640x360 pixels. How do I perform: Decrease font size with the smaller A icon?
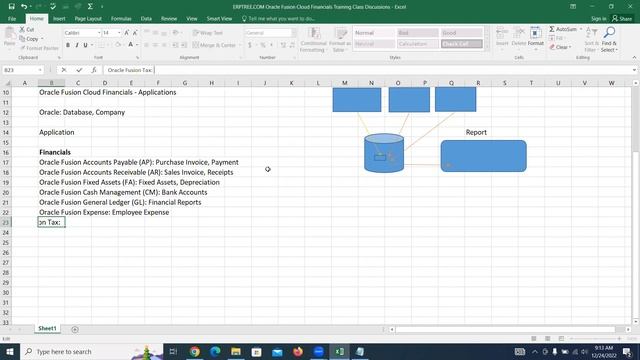(x=135, y=33)
